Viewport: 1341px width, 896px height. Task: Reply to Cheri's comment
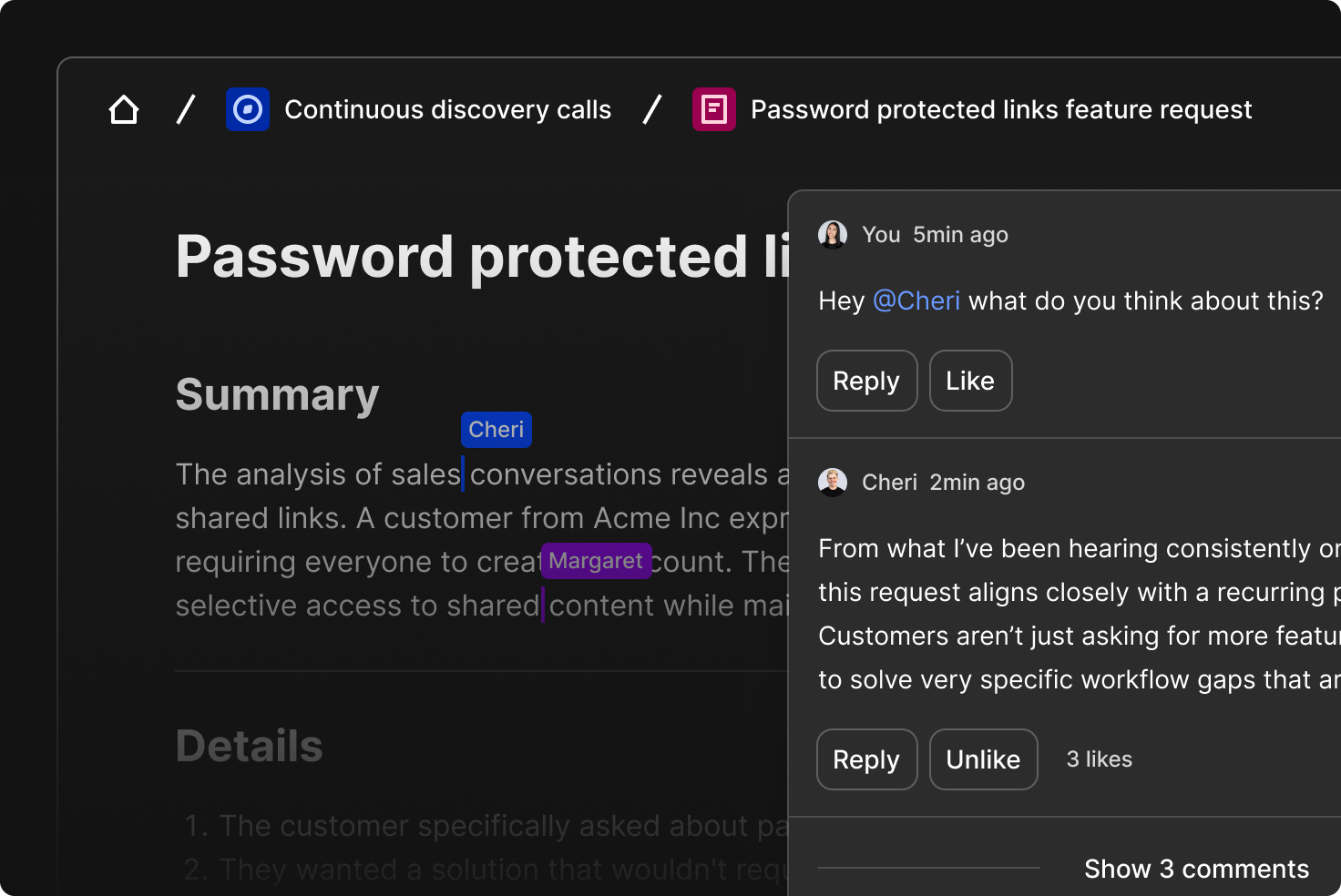point(866,759)
